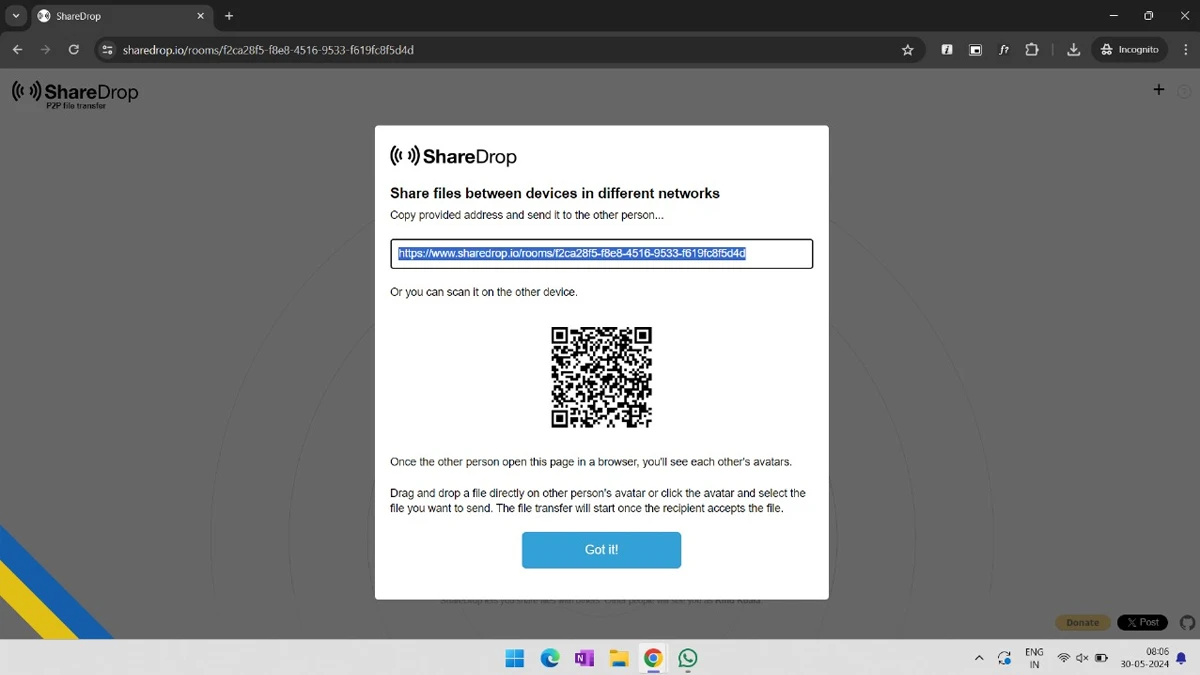Open clock showing 08:06 30-05-2024
This screenshot has width=1200, height=675.
(x=1145, y=658)
